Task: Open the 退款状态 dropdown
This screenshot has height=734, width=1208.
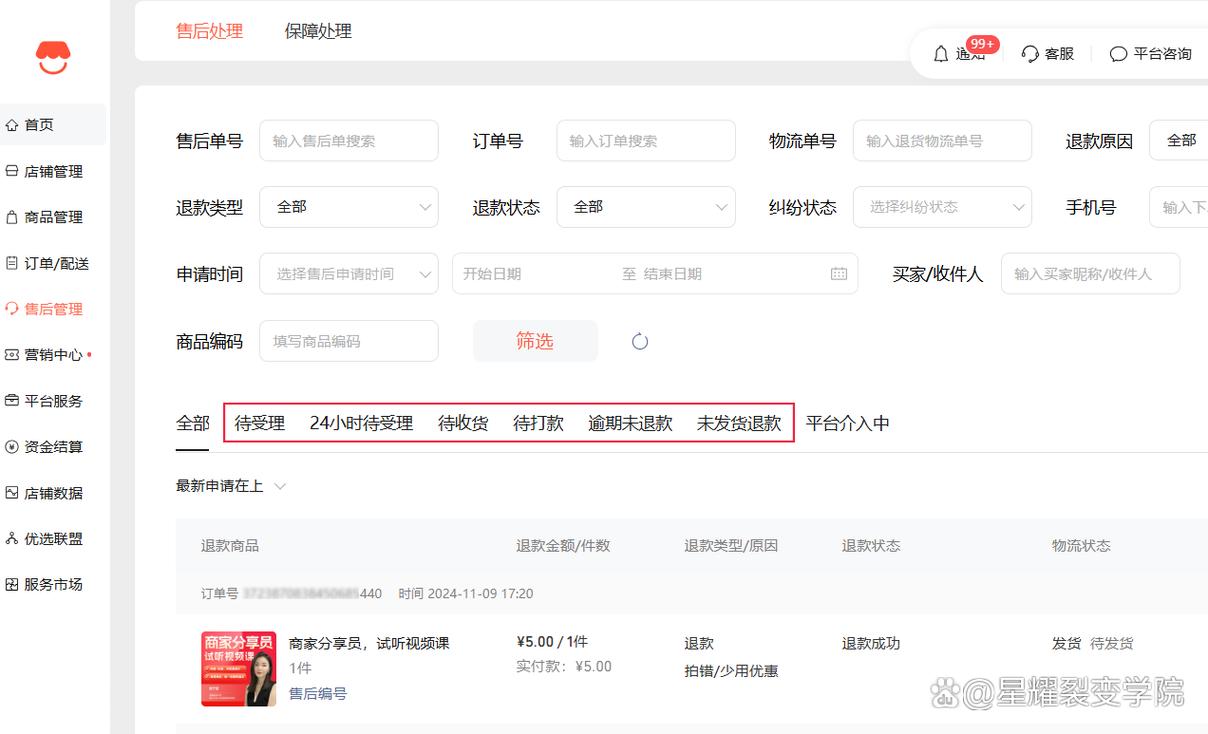Action: 646,207
